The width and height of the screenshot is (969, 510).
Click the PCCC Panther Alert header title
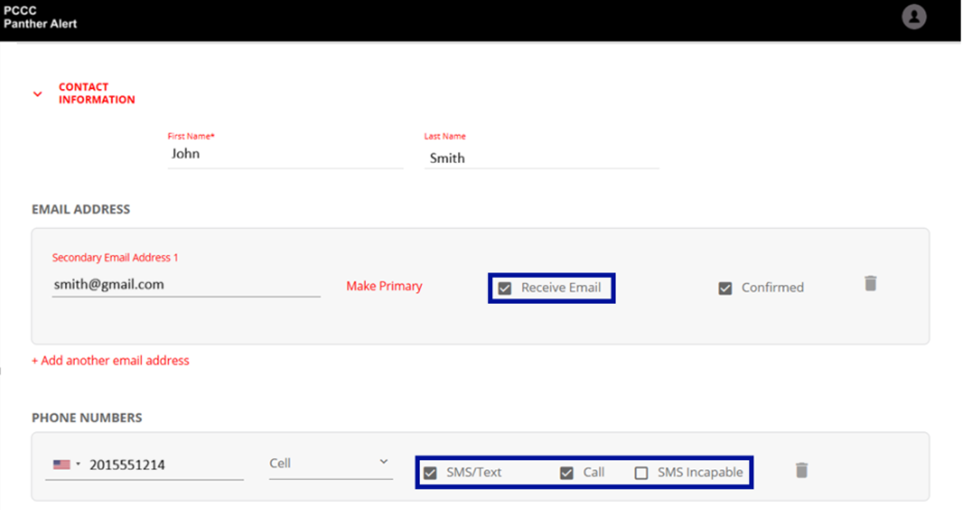40,17
